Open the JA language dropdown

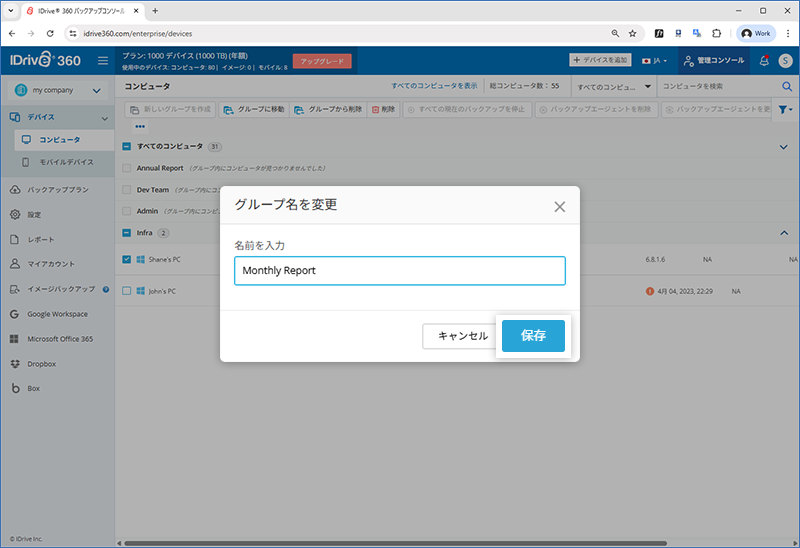coord(656,61)
